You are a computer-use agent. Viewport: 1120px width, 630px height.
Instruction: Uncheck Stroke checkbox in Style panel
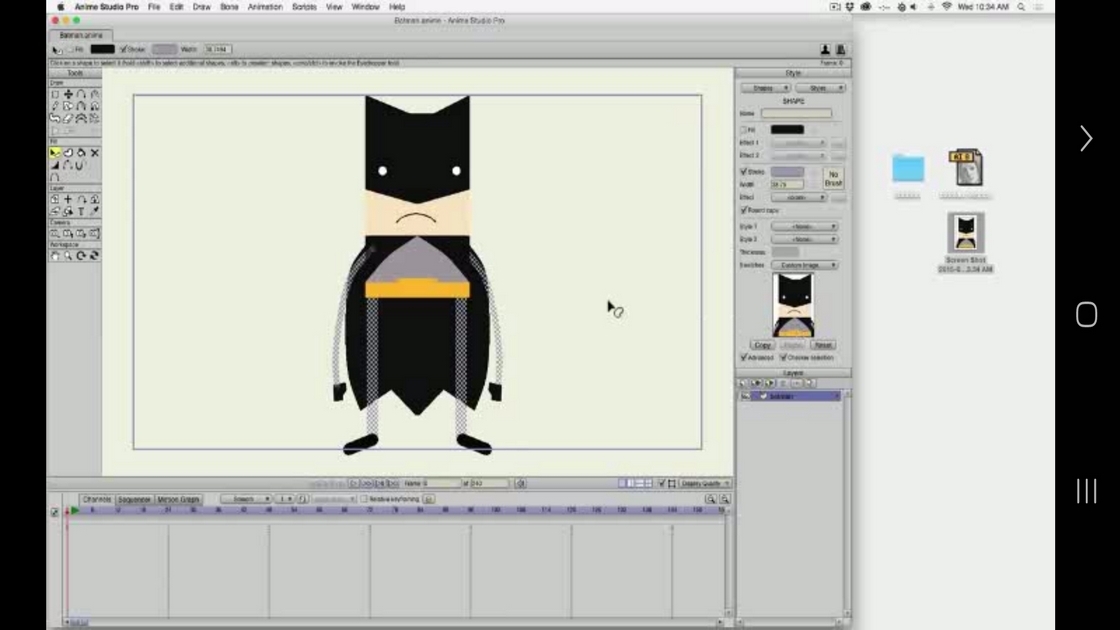coord(744,171)
